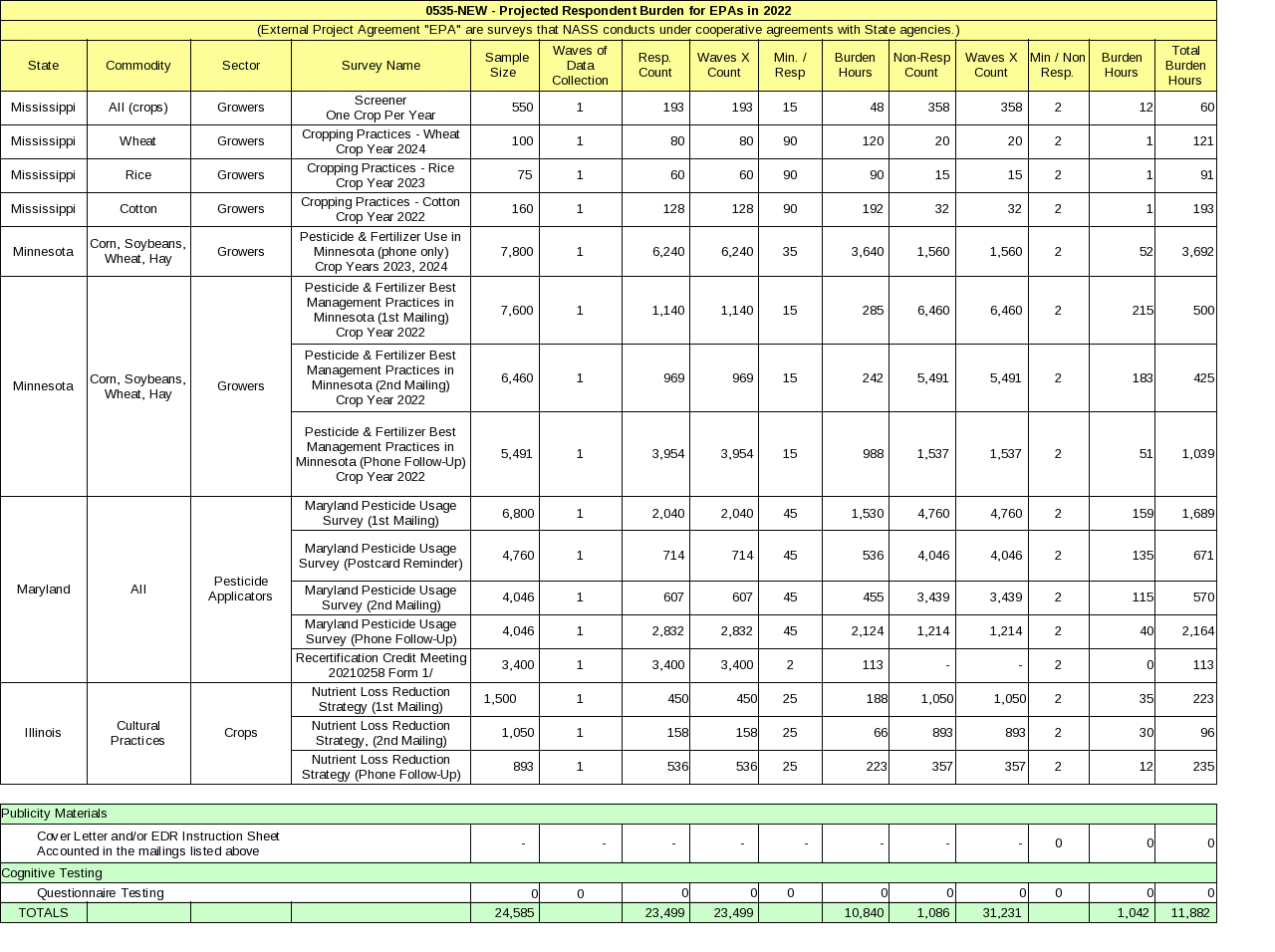Select the 'Cropping Practices - Rice' survey cell

(381, 175)
